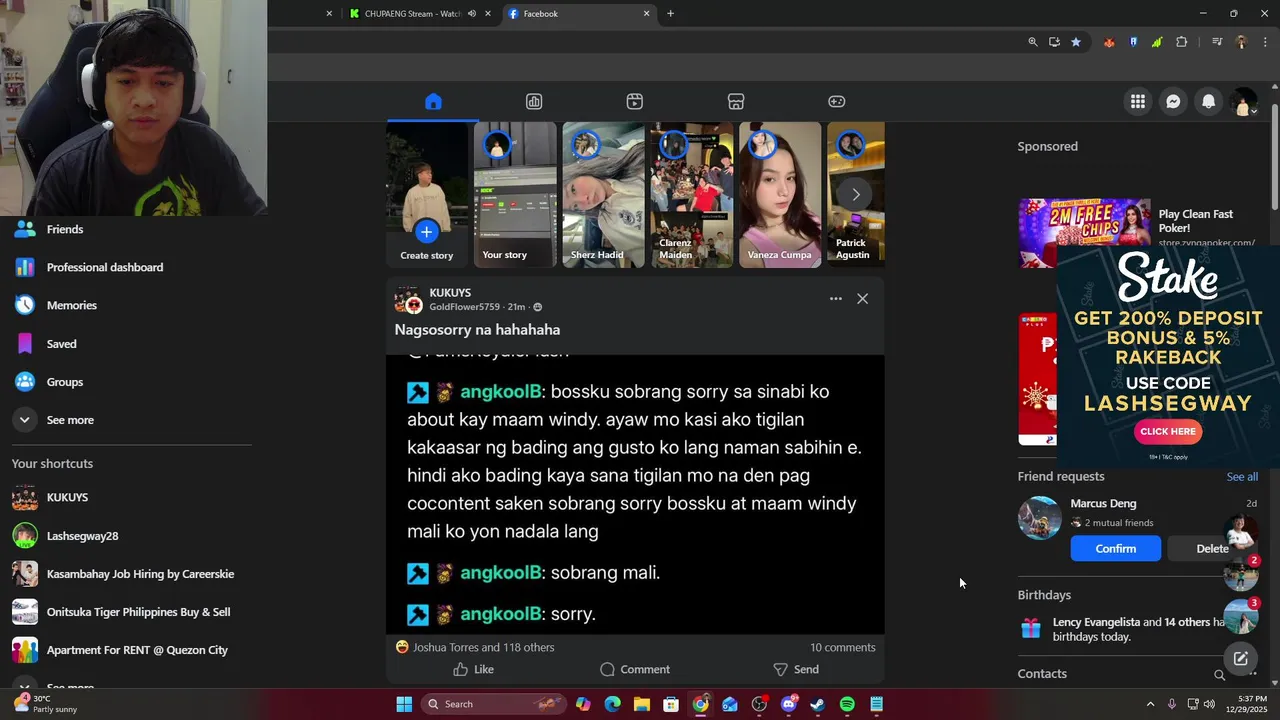Open Discord from the taskbar
The width and height of the screenshot is (1280, 720).
tap(789, 704)
